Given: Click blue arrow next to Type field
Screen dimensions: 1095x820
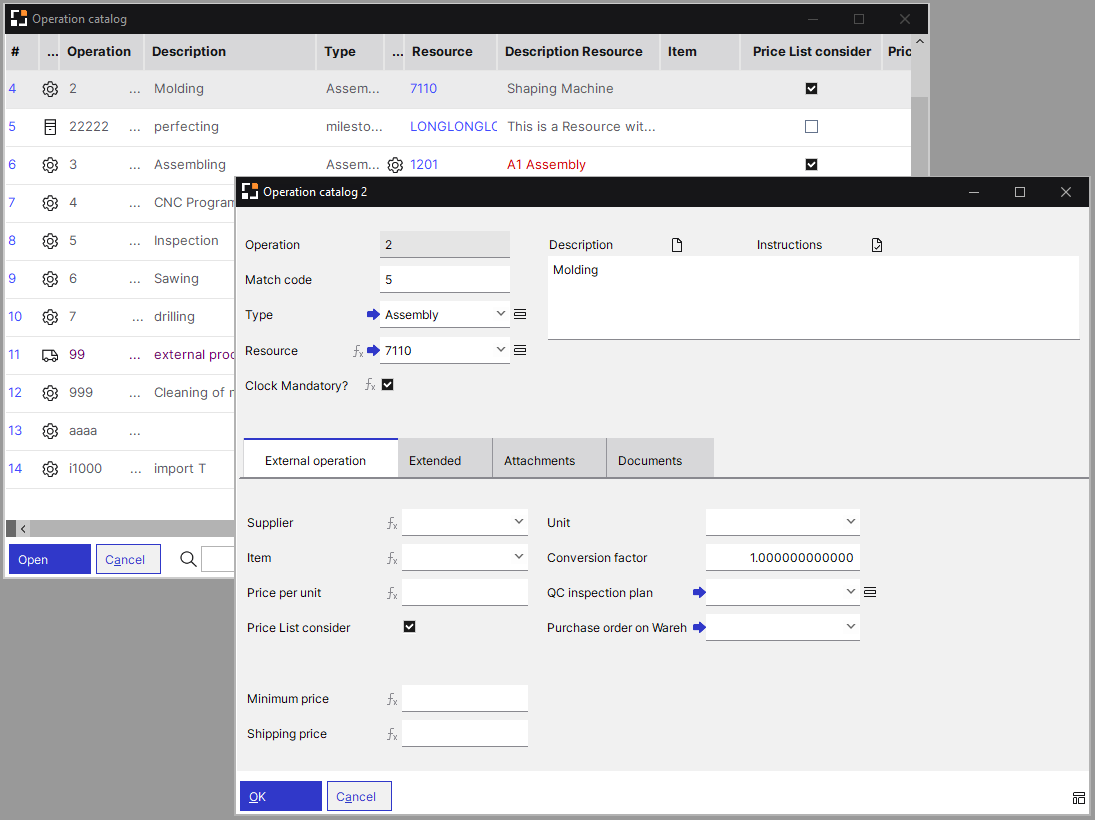Looking at the screenshot, I should pyautogui.click(x=373, y=315).
